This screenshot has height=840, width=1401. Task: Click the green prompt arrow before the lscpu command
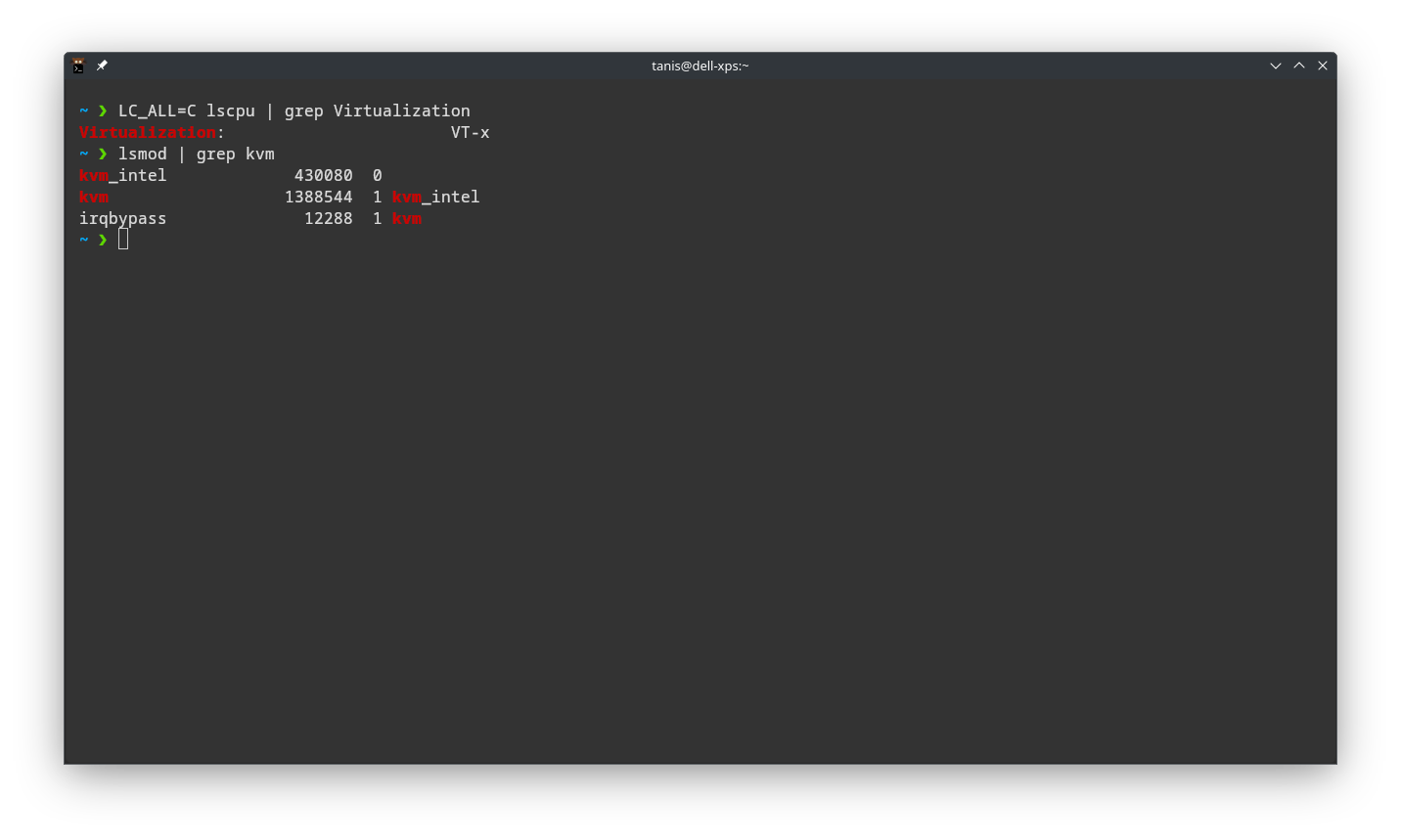[103, 111]
